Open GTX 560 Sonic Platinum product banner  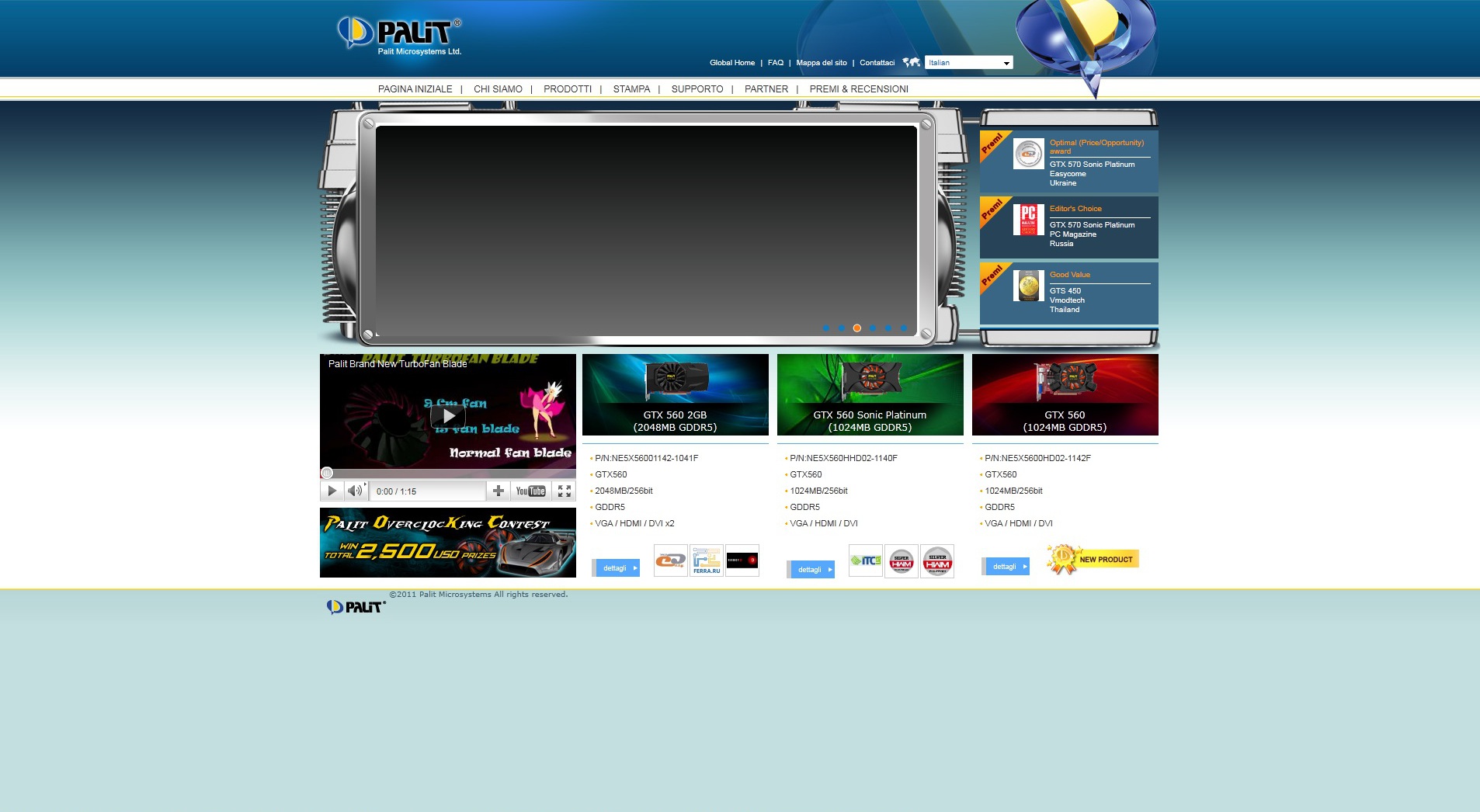pos(870,394)
